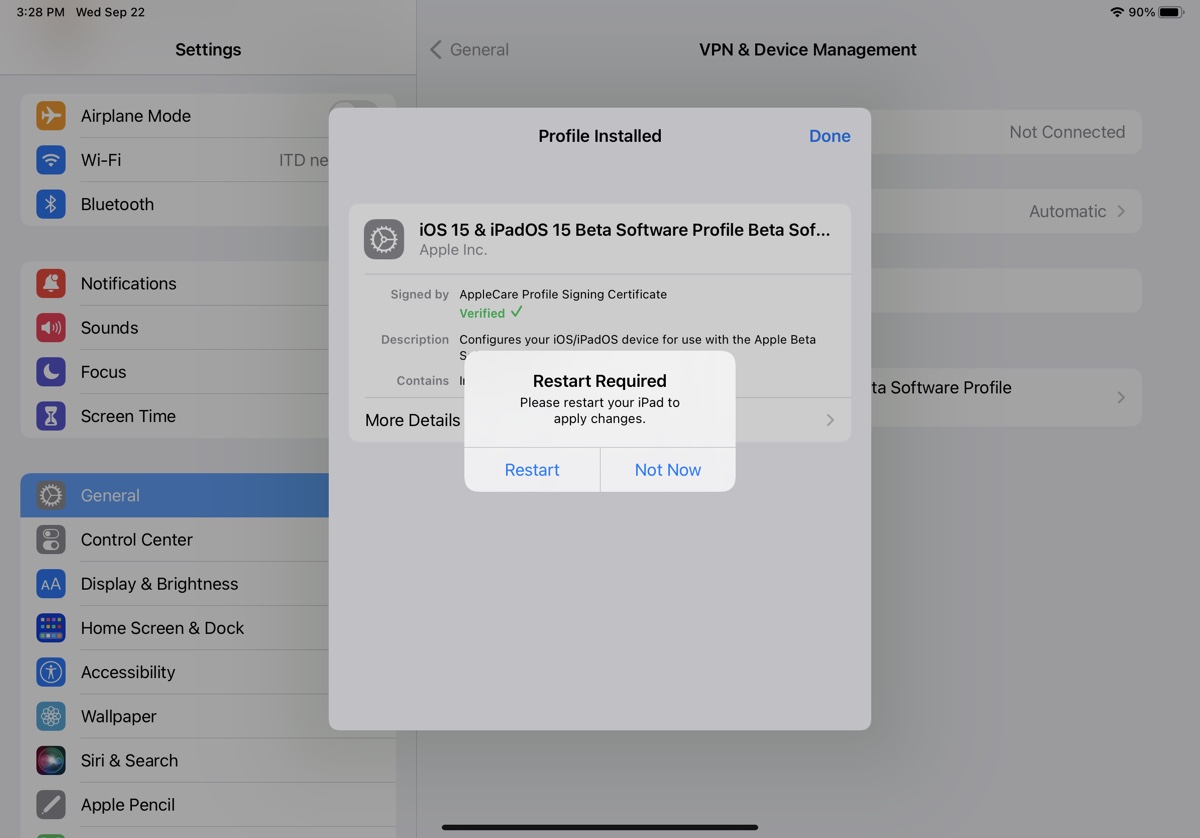The width and height of the screenshot is (1200, 838).
Task: Tap the Wallpaper flower icon
Action: [x=51, y=715]
